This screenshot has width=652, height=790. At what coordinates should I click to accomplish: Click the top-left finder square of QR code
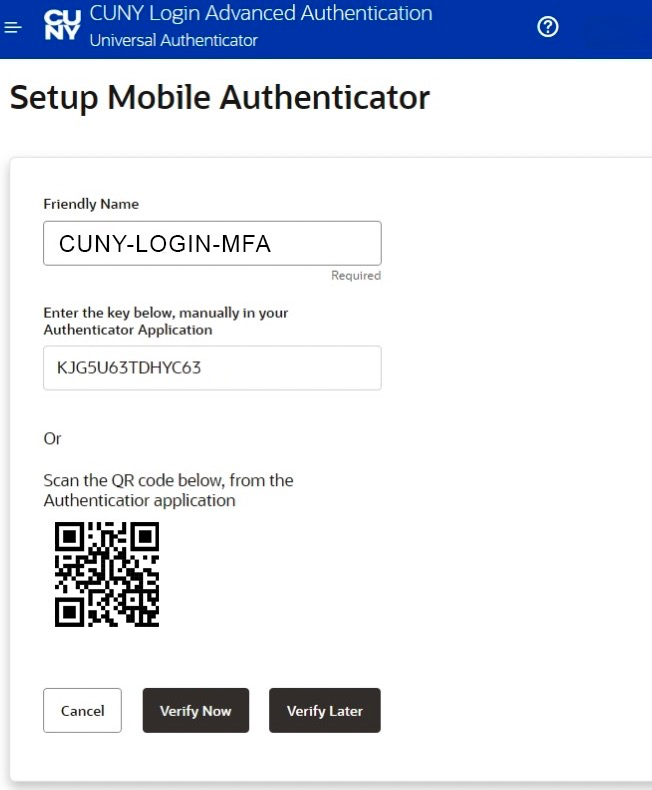pyautogui.click(x=70, y=537)
